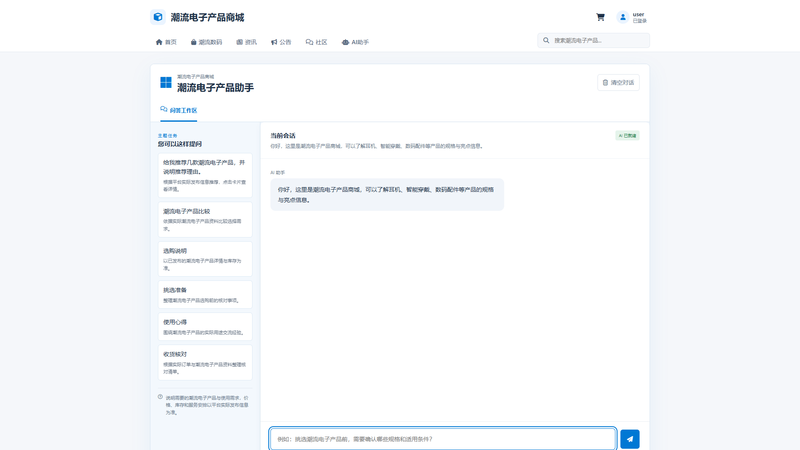
Task: Open the shopping cart icon
Action: (600, 17)
